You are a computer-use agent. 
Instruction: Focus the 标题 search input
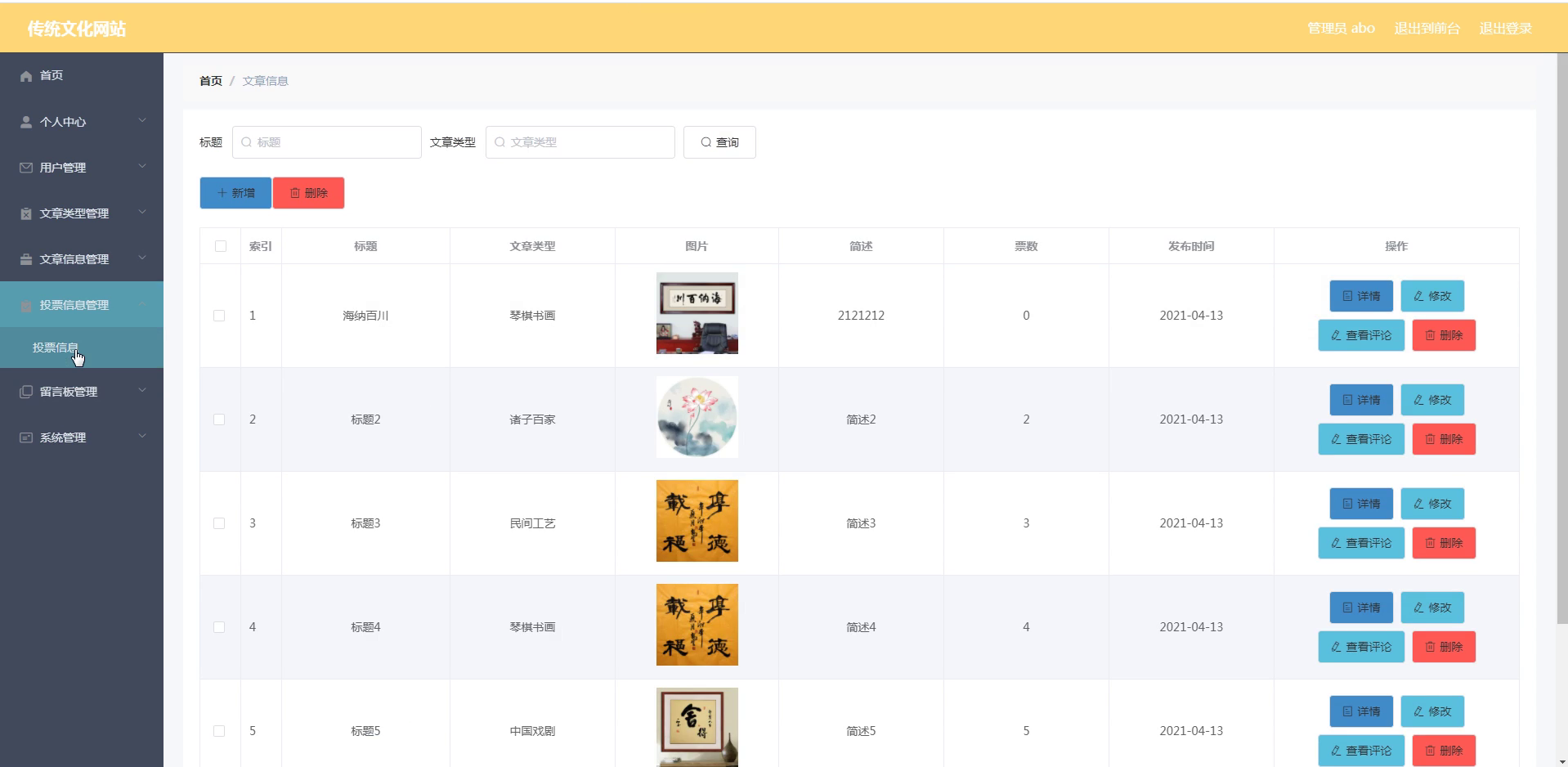tap(327, 142)
